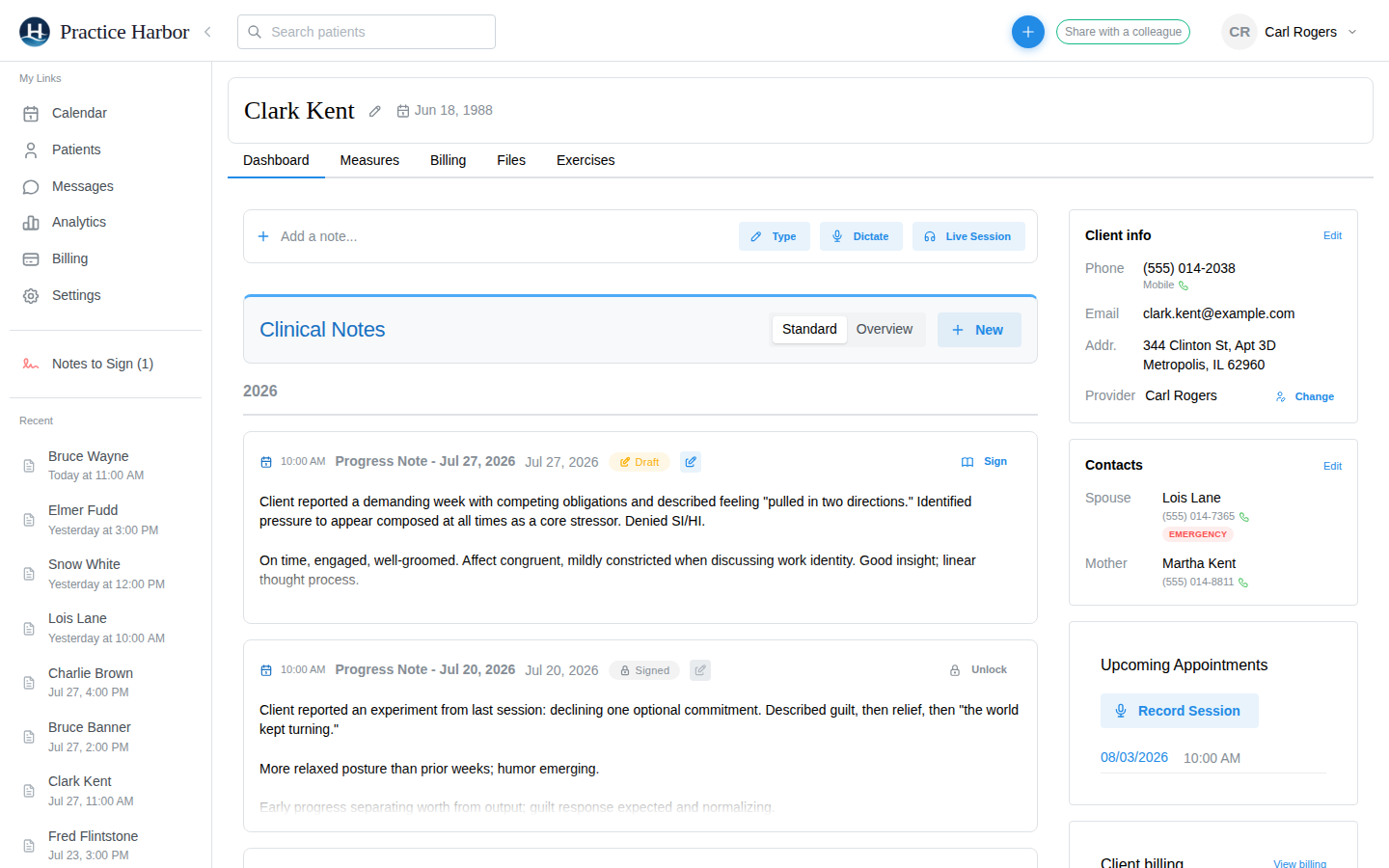The height and width of the screenshot is (868, 1389).
Task: Click the Dictate button
Action: pyautogui.click(x=861, y=236)
